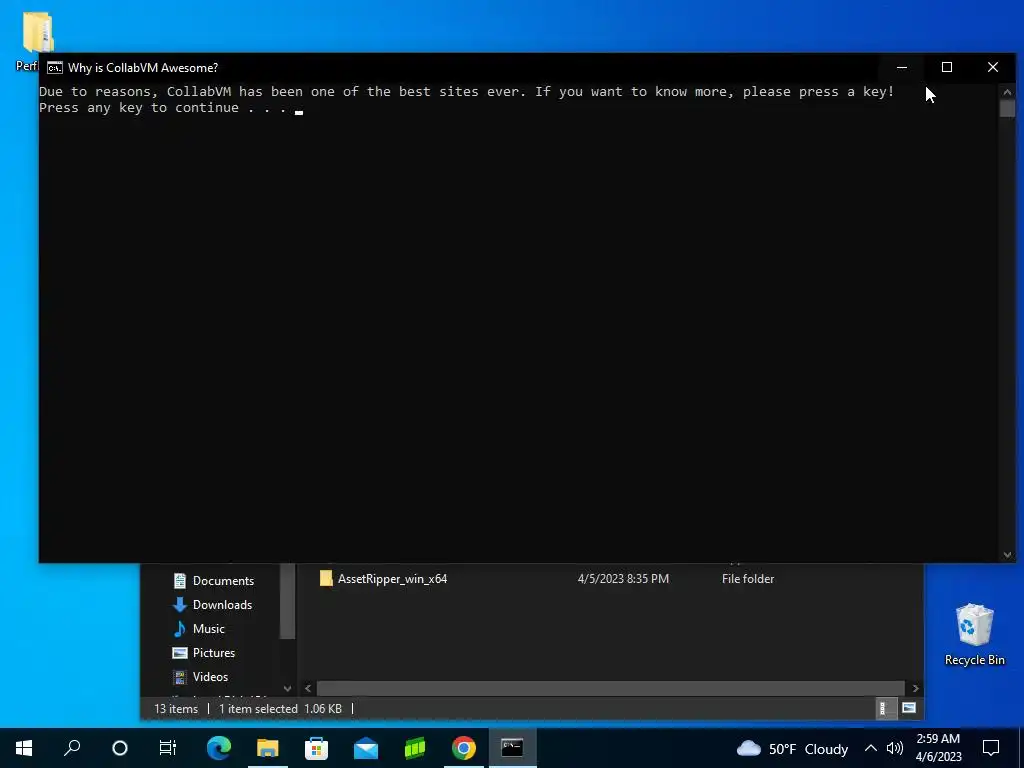The width and height of the screenshot is (1024, 768).
Task: Open Cortana circle on taskbar
Action: pos(120,748)
